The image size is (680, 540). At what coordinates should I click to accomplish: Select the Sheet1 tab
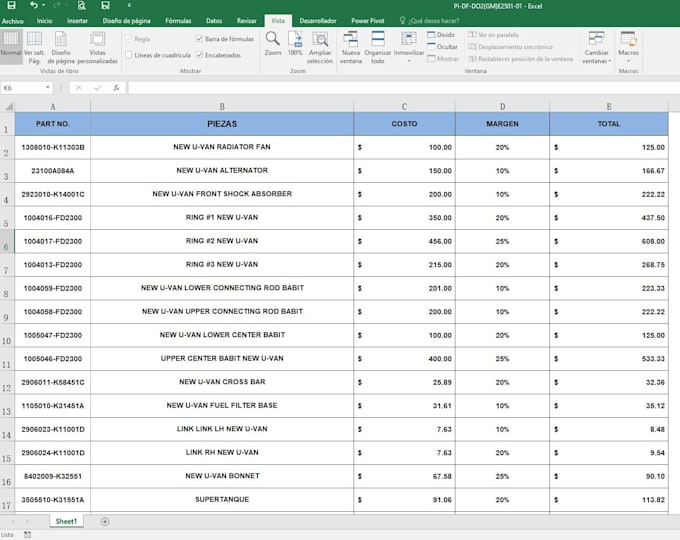[66, 521]
